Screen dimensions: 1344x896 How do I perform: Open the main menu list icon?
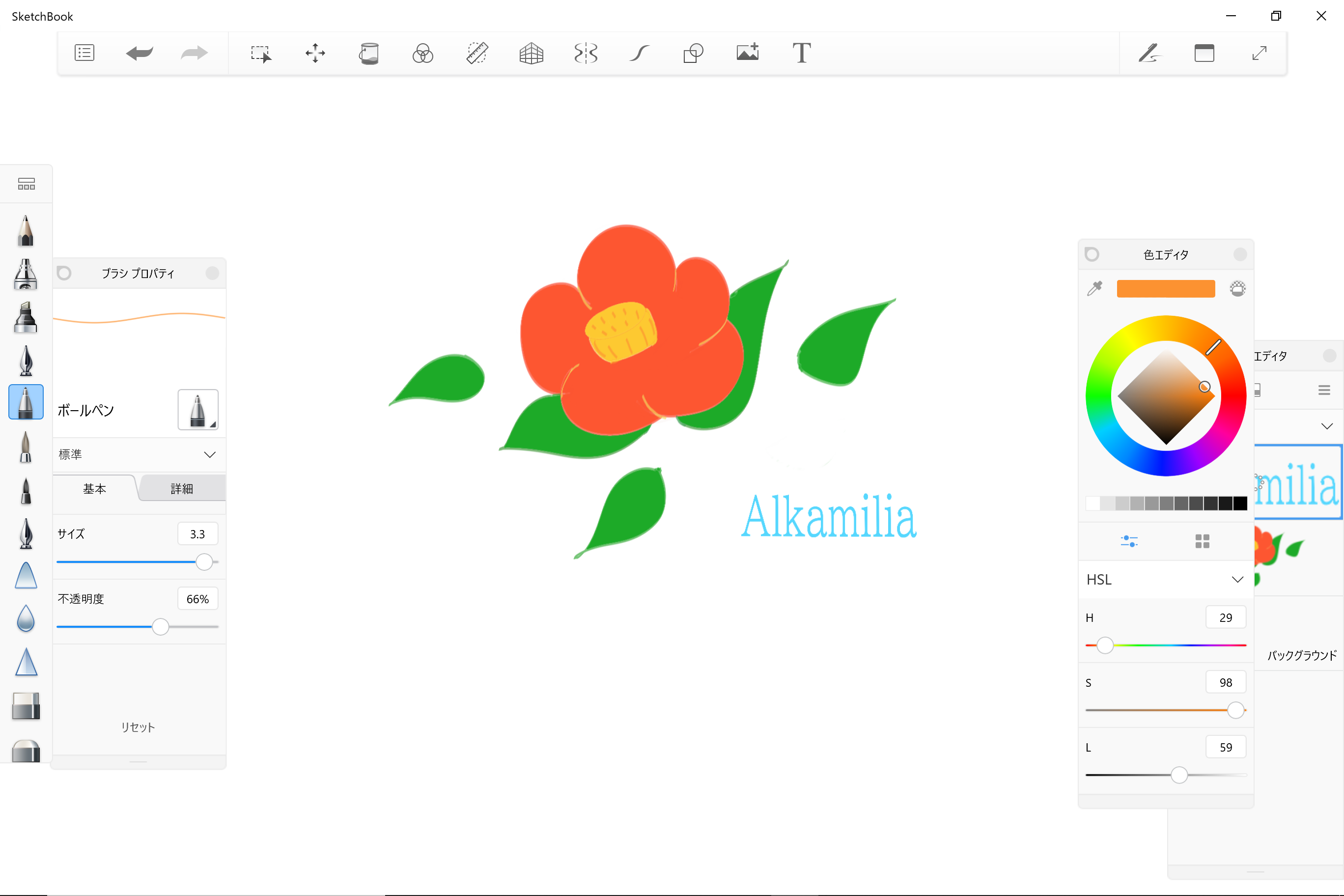coord(84,53)
